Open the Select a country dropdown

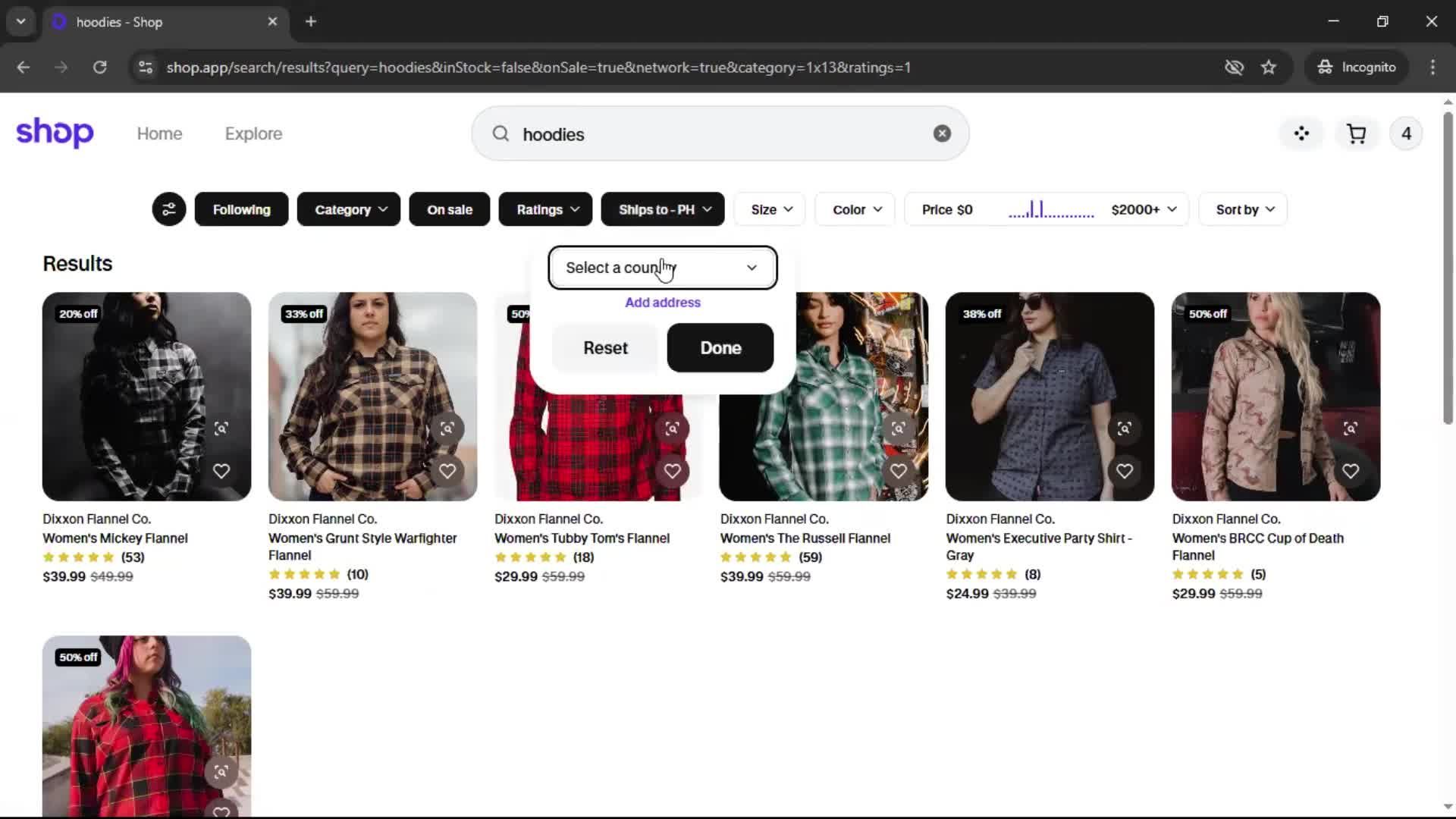coord(662,268)
